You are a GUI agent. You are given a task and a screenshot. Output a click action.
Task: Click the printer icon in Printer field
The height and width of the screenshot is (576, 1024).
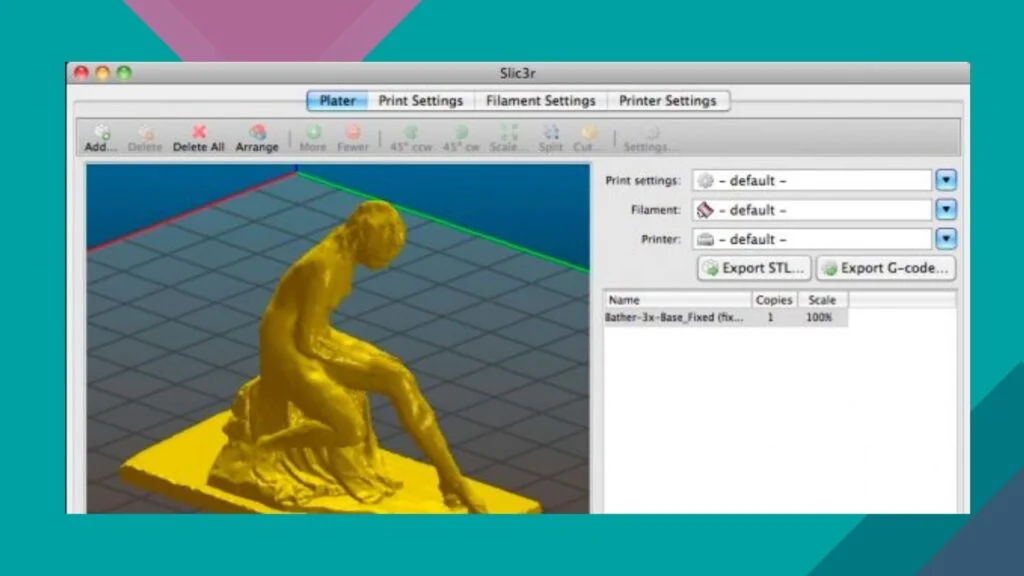tap(705, 239)
